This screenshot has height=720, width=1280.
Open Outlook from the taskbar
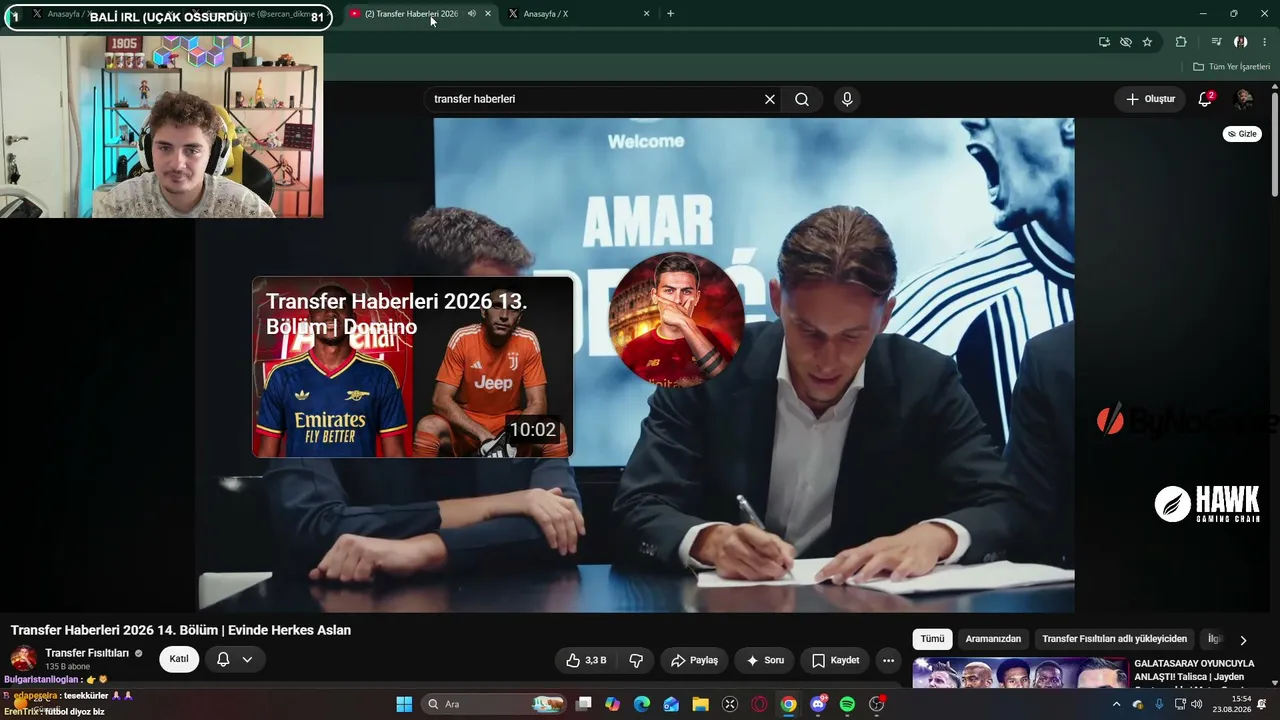(x=671, y=704)
